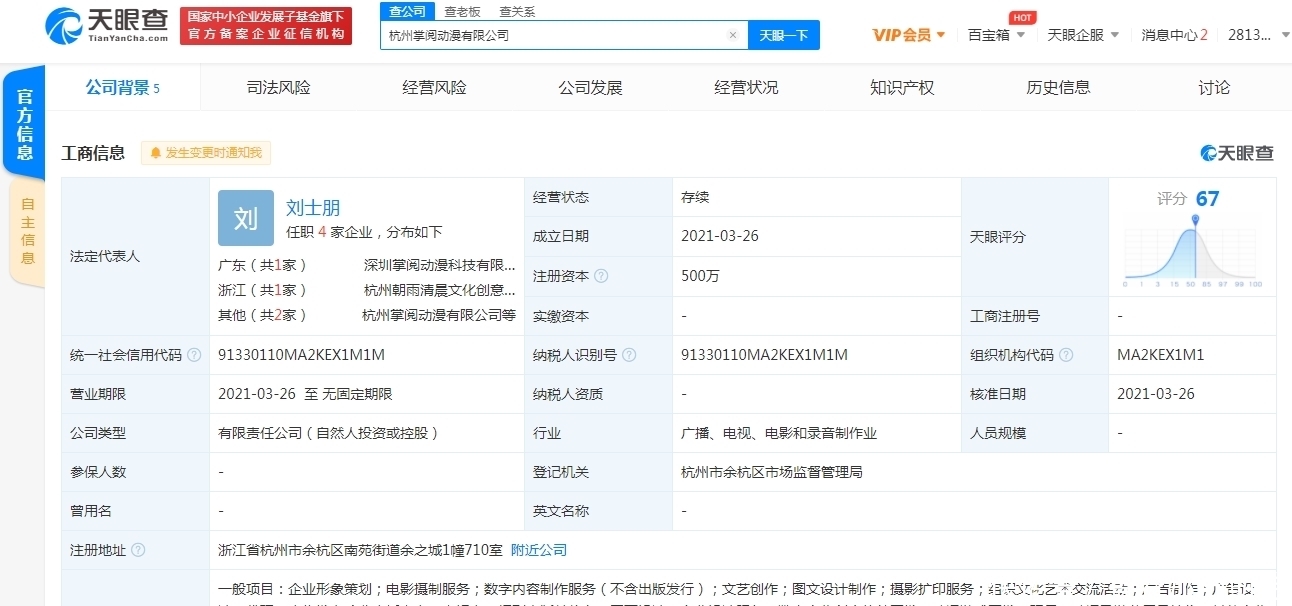This screenshot has width=1292, height=606.
Task: Click 发生变更时通知我 bell button
Action: [x=206, y=153]
